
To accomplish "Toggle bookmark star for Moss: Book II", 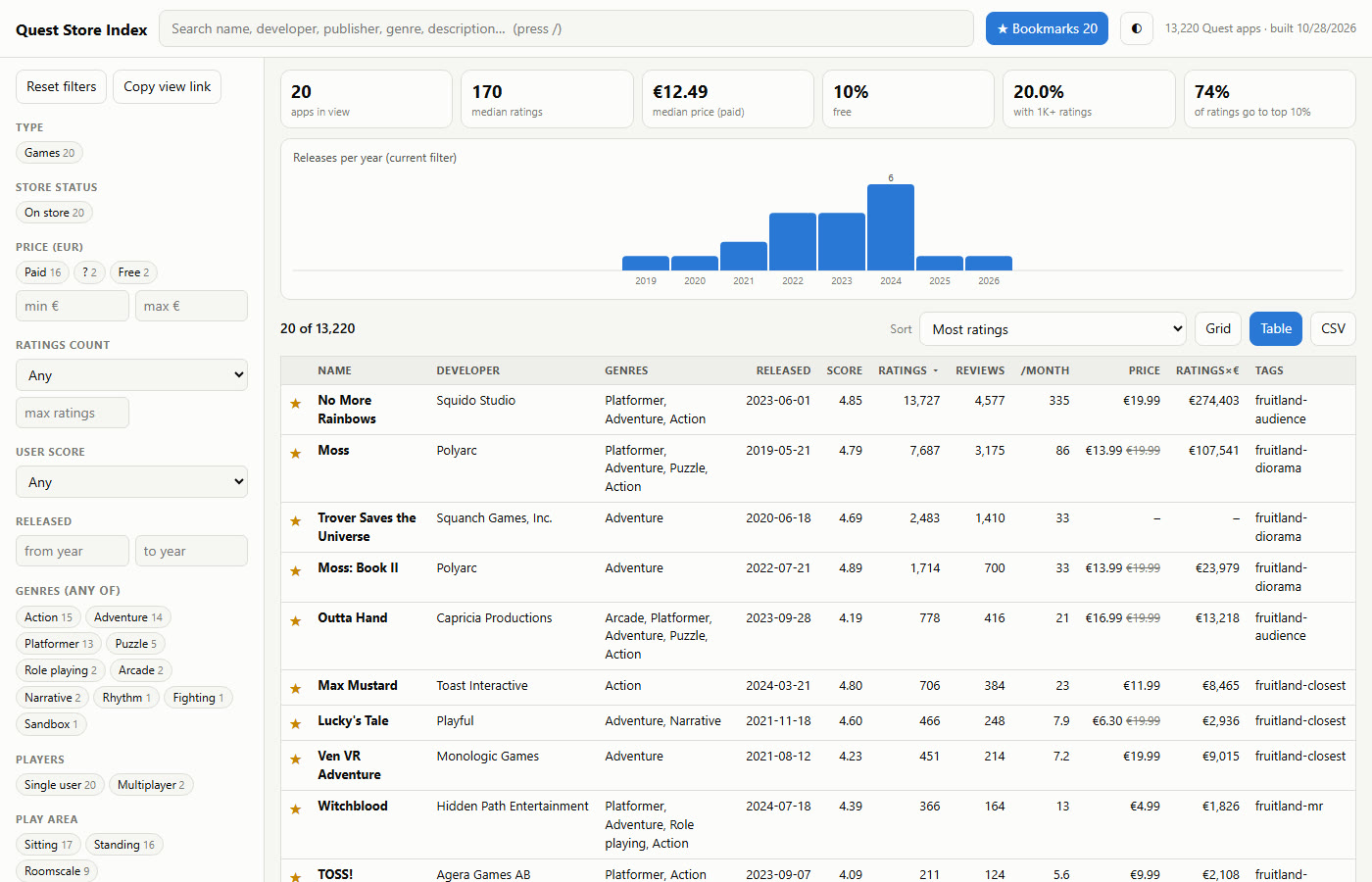I will coord(295,571).
